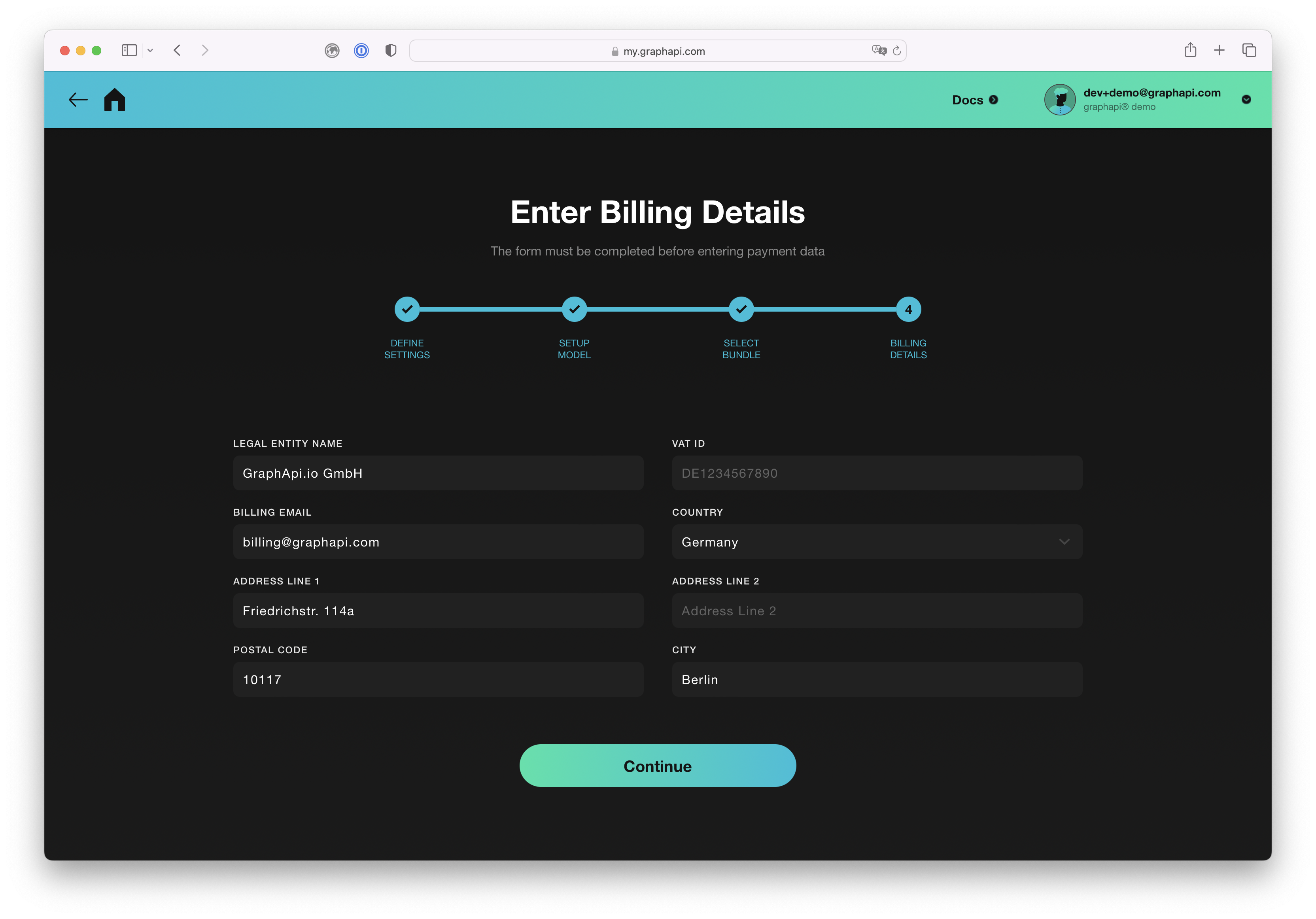This screenshot has height=919, width=1316.
Task: Go to the Select Bundle step
Action: (x=741, y=310)
